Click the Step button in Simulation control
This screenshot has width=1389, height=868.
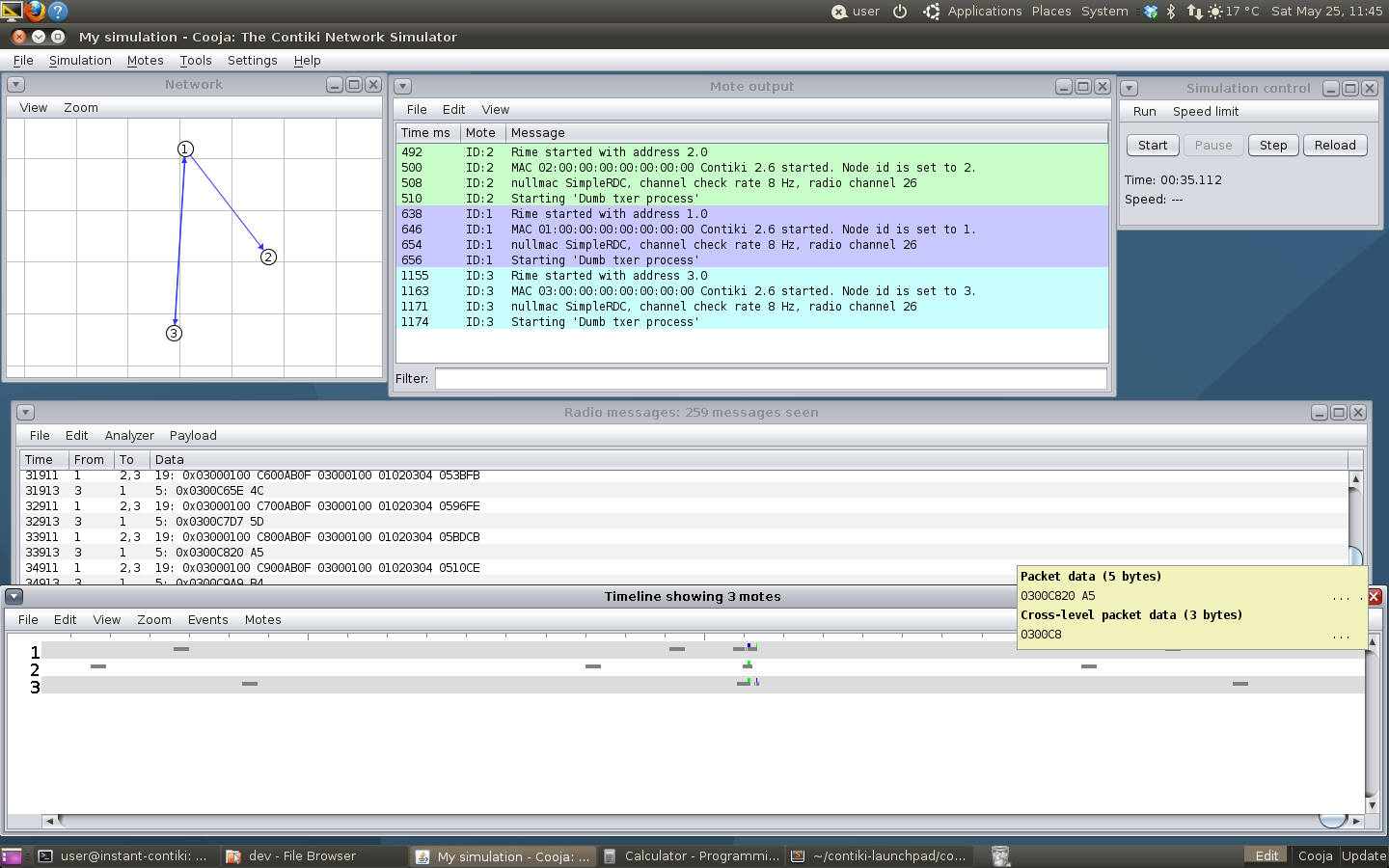point(1273,146)
